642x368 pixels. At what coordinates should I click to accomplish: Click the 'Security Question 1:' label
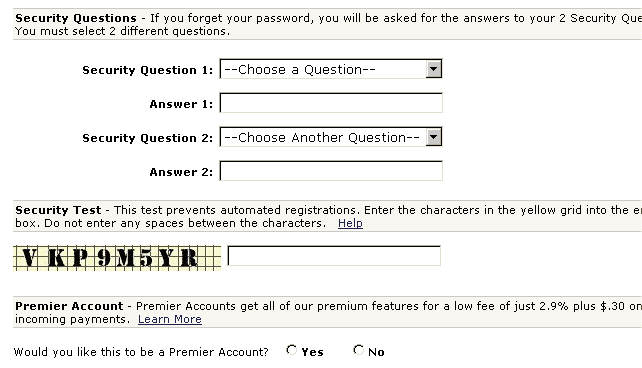tap(148, 70)
